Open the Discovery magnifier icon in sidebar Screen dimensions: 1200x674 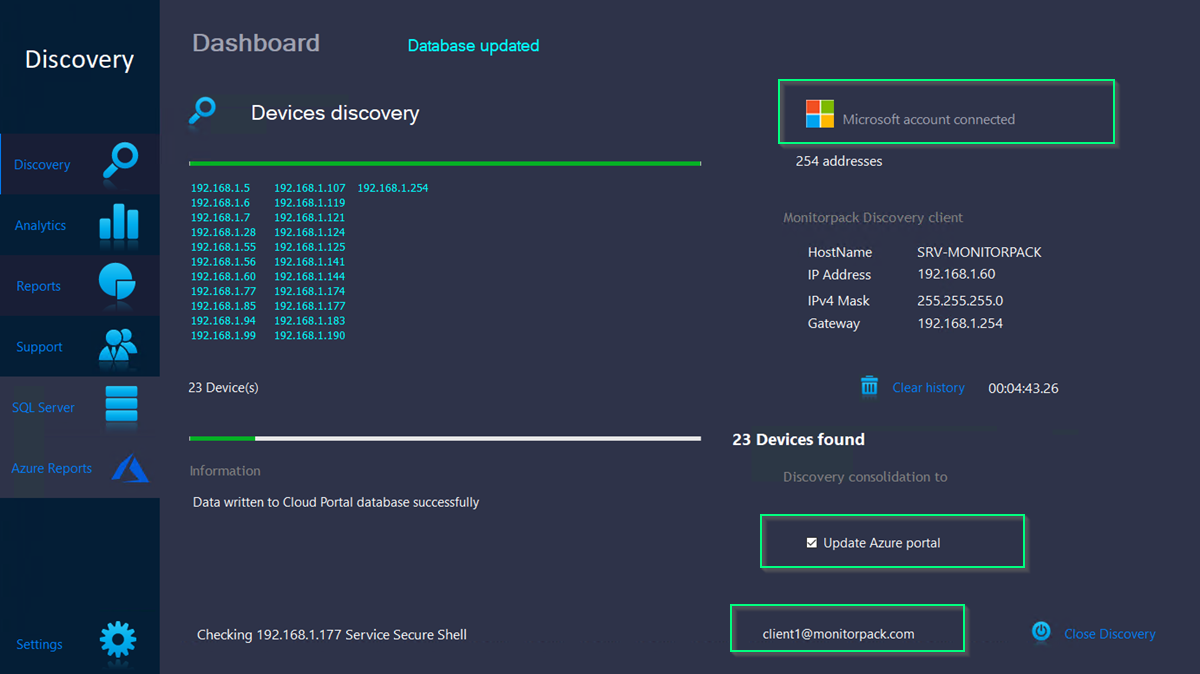(x=121, y=161)
